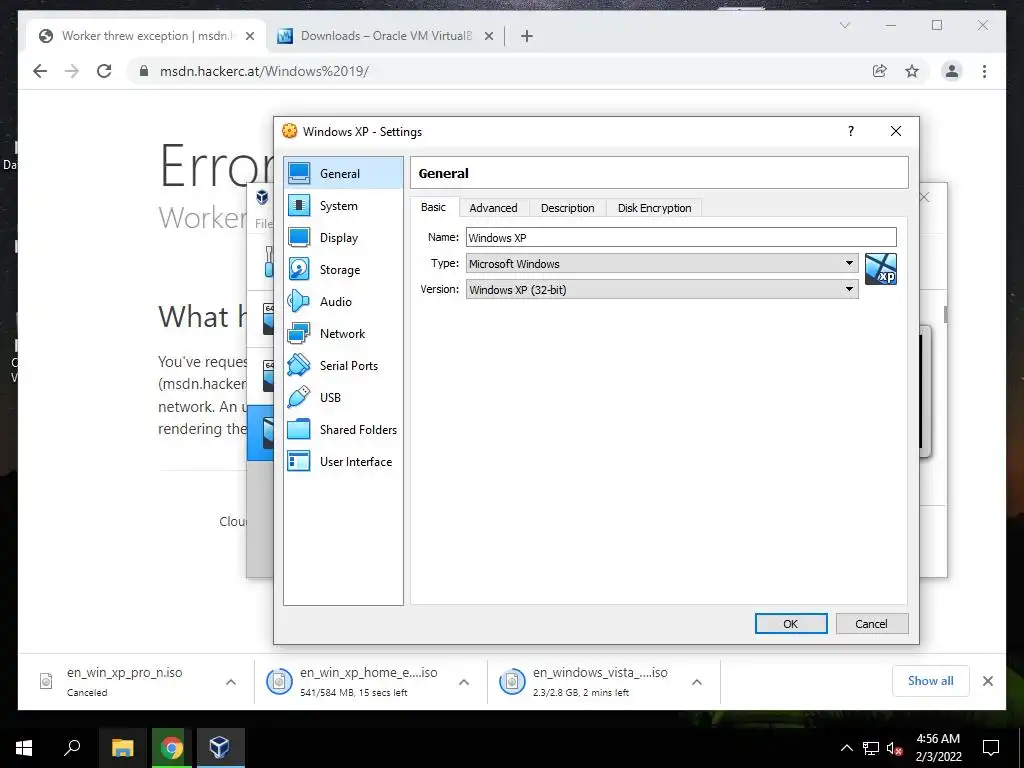Open the muted volume tray icon
Viewport: 1024px width, 768px height.
pyautogui.click(x=894, y=748)
